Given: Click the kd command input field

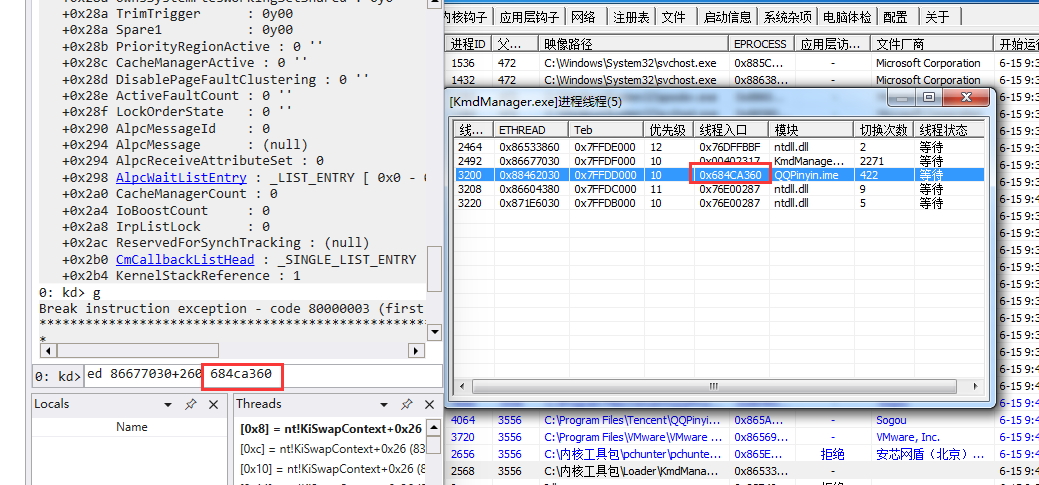Looking at the screenshot, I should pyautogui.click(x=260, y=375).
